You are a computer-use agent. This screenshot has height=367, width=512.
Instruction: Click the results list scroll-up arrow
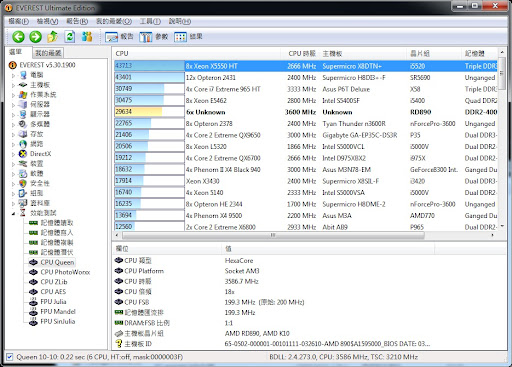502,52
